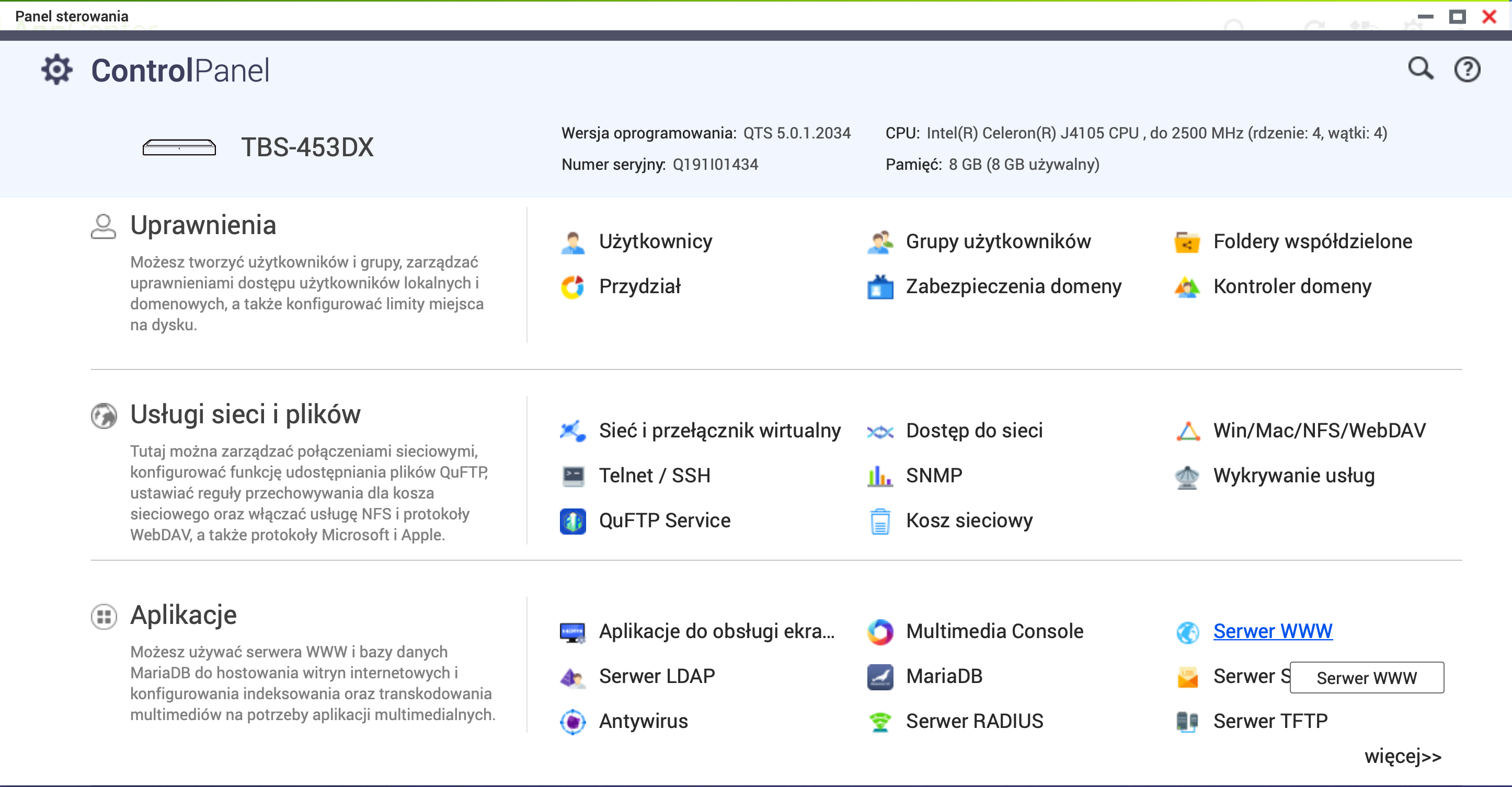This screenshot has height=787, width=1512.
Task: Click the SNMP chart icon
Action: coord(880,476)
